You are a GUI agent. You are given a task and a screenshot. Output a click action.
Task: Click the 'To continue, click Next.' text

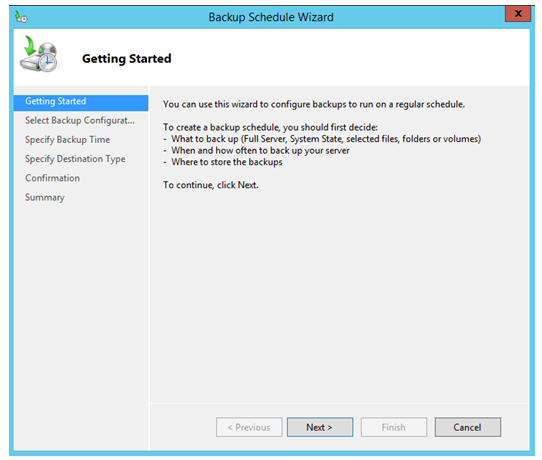pyautogui.click(x=211, y=185)
